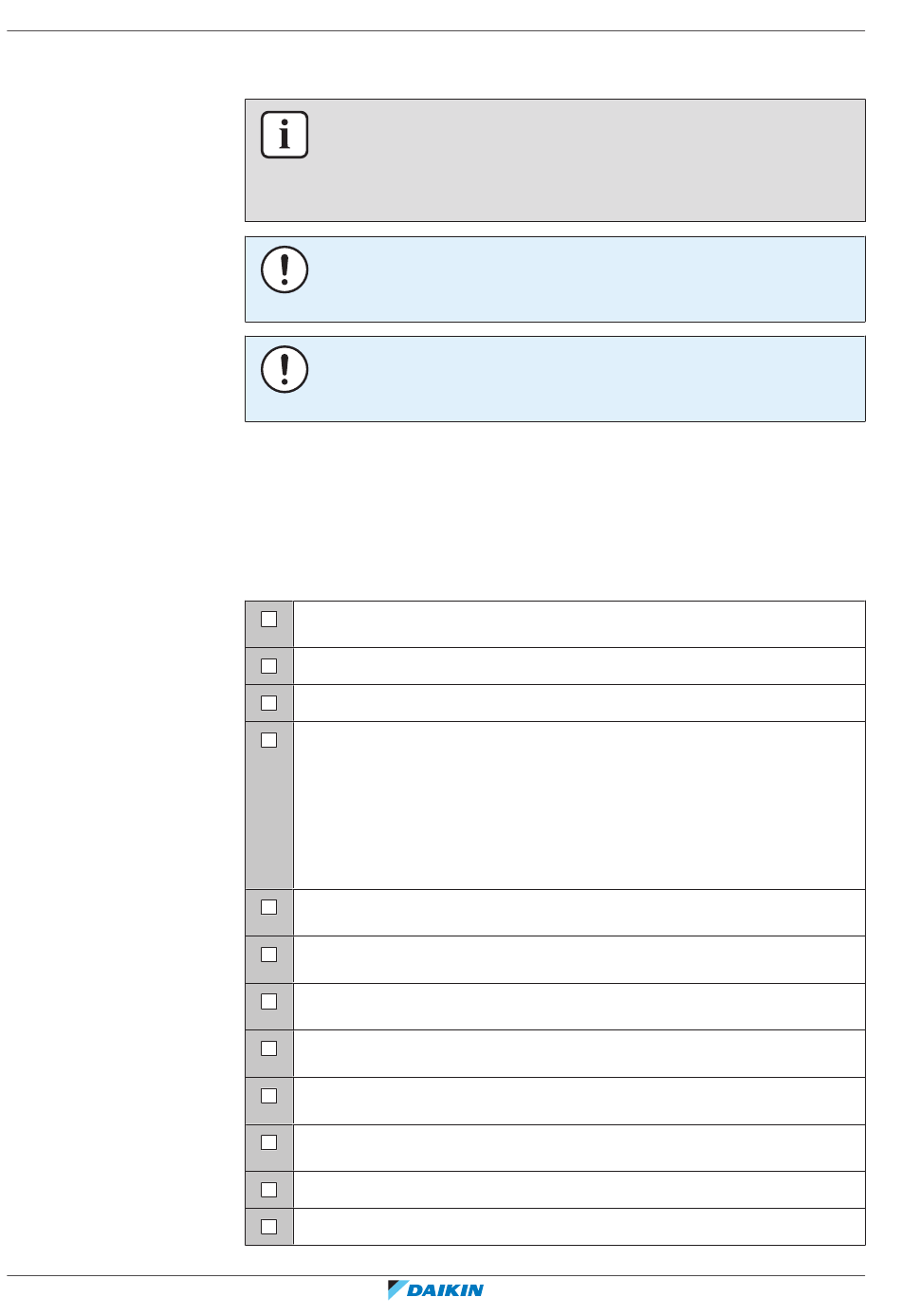Click the exclamation notice icon in lower blue box
Image resolution: width=901 pixels, height=1316 pixels.
click(x=285, y=369)
